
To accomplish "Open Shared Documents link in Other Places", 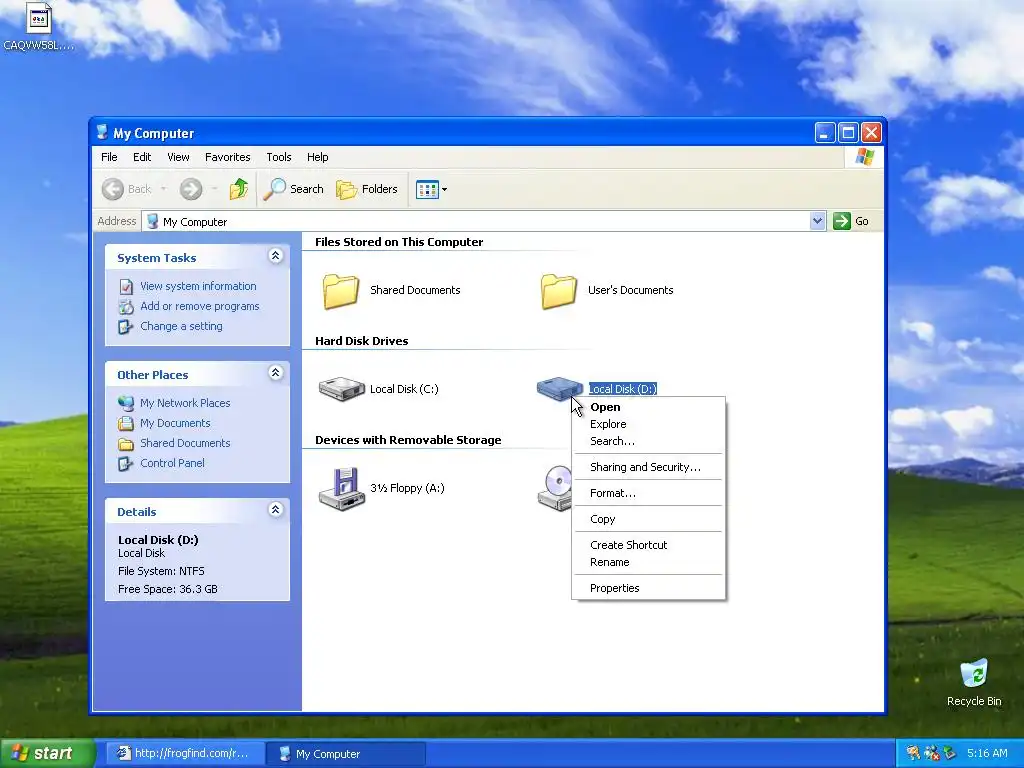I will click(185, 443).
